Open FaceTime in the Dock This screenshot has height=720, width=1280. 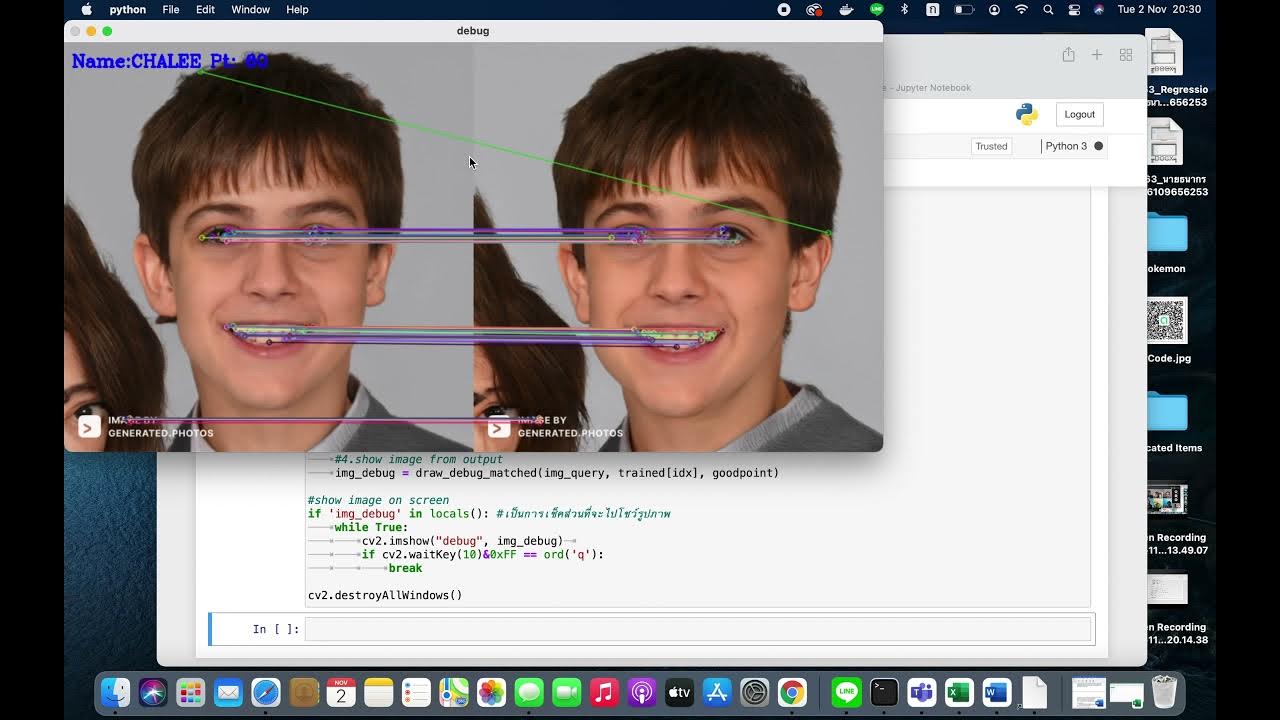pyautogui.click(x=566, y=692)
